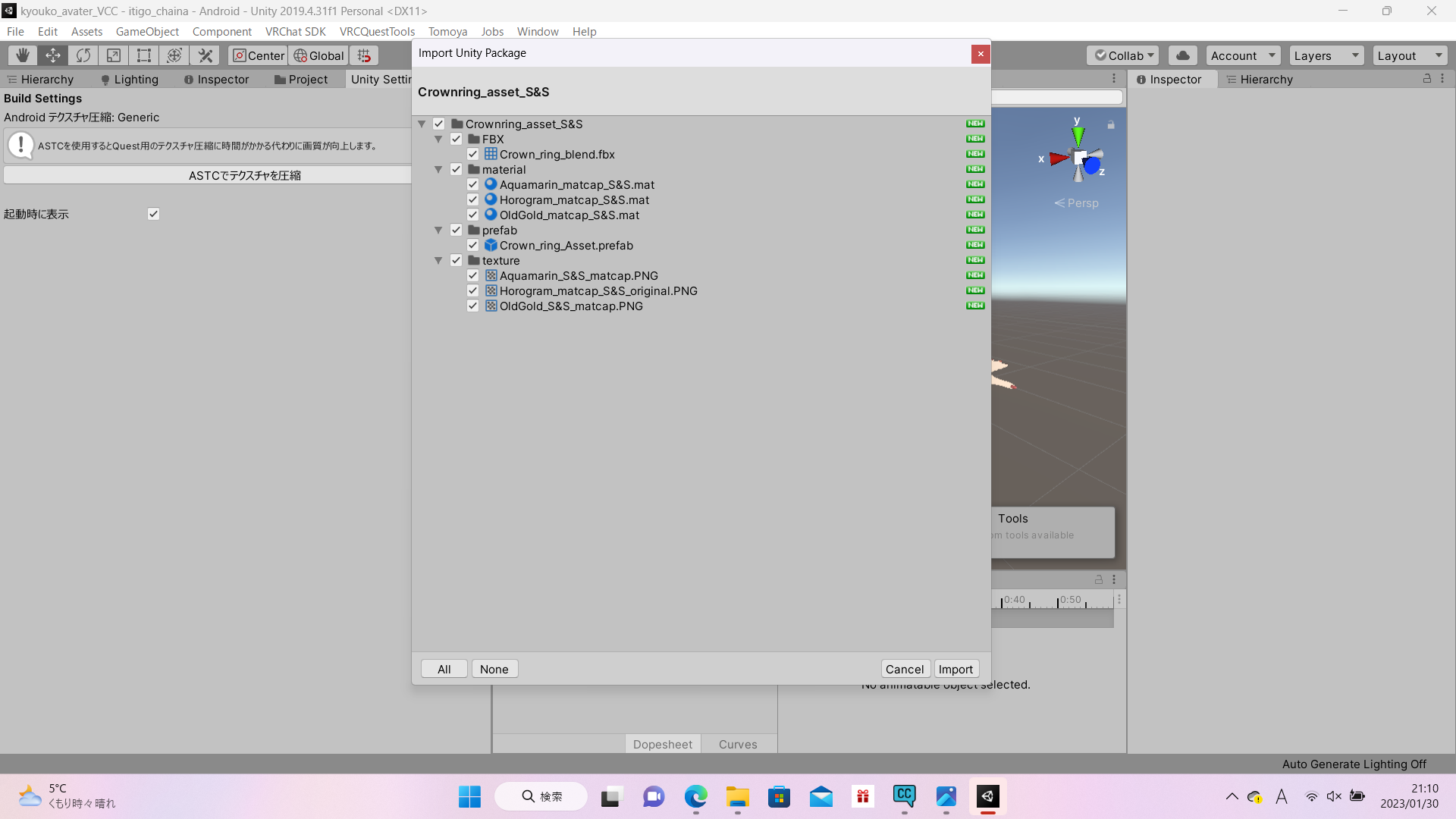The width and height of the screenshot is (1456, 819).
Task: Open Microsoft Edge from the taskbar
Action: point(695,796)
